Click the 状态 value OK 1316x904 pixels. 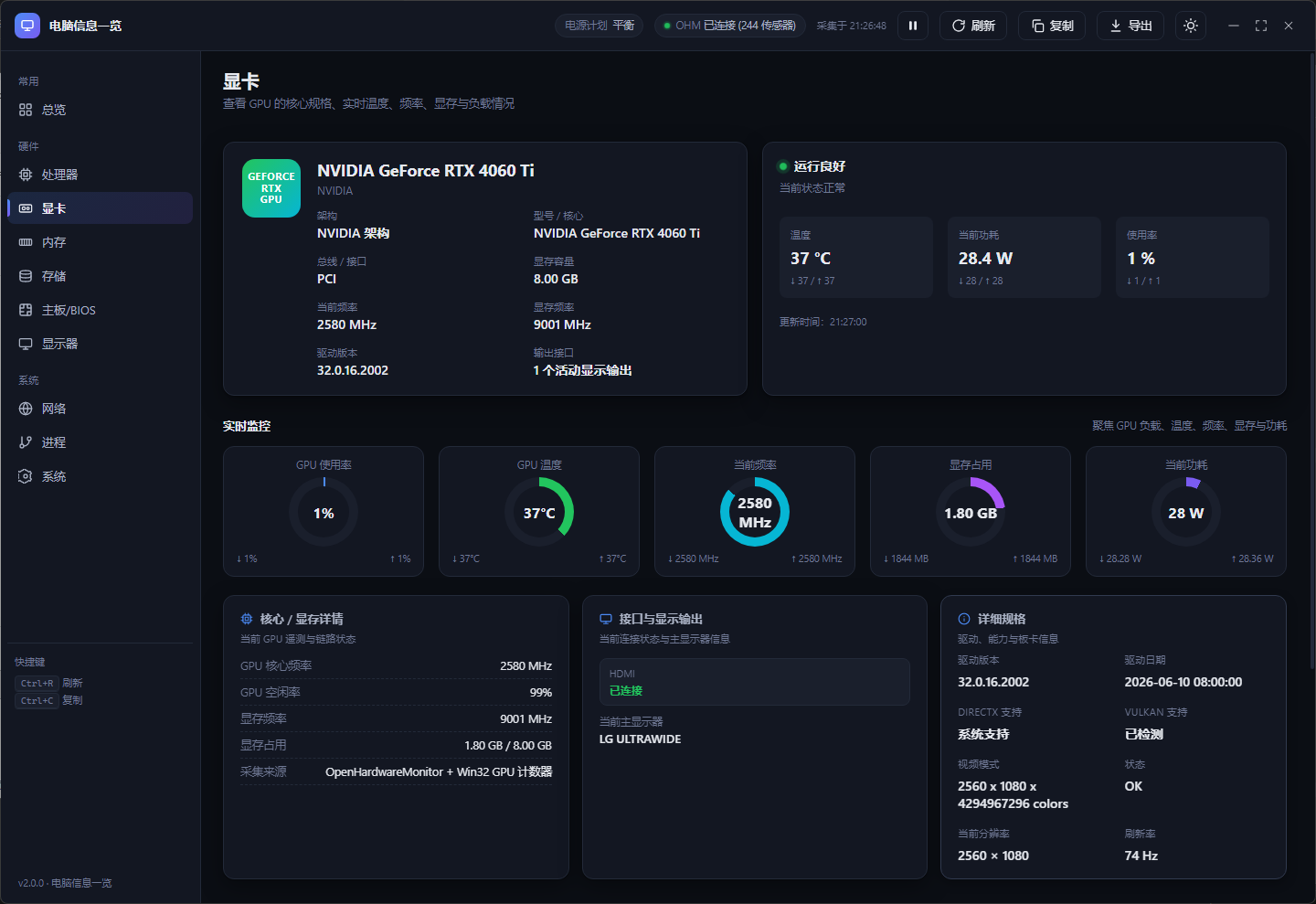pos(1133,786)
